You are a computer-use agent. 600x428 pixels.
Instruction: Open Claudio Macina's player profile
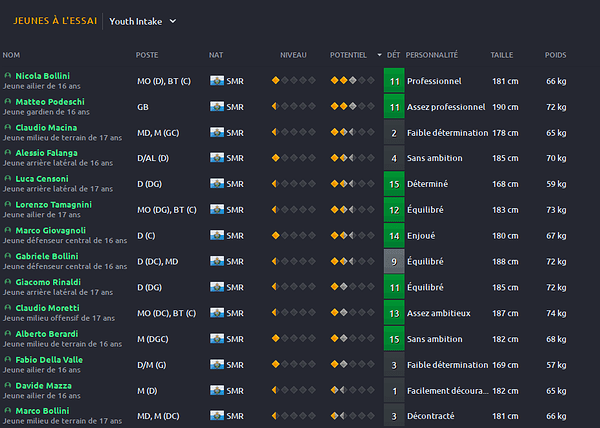(46, 127)
